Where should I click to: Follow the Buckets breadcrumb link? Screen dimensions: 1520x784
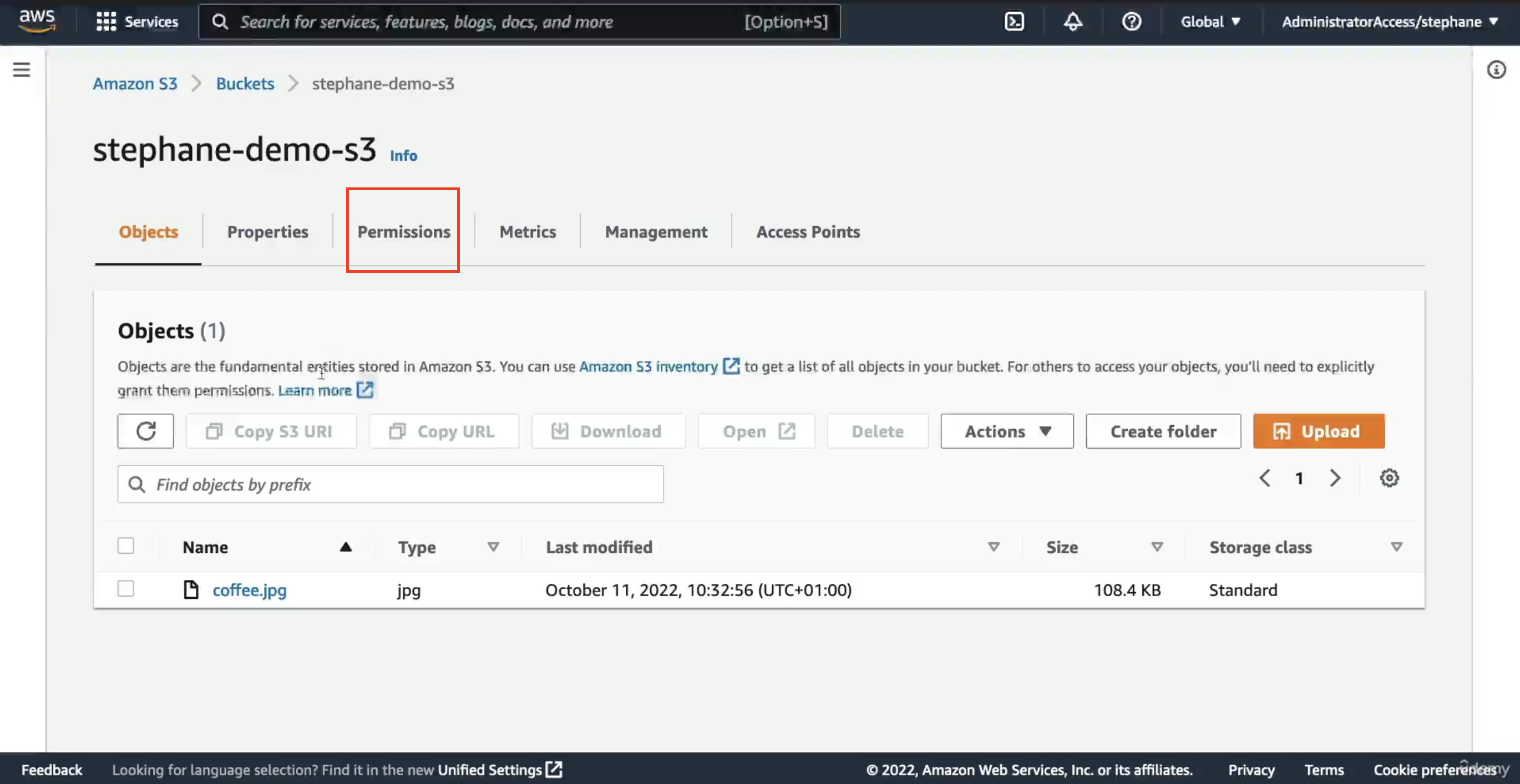coord(245,84)
